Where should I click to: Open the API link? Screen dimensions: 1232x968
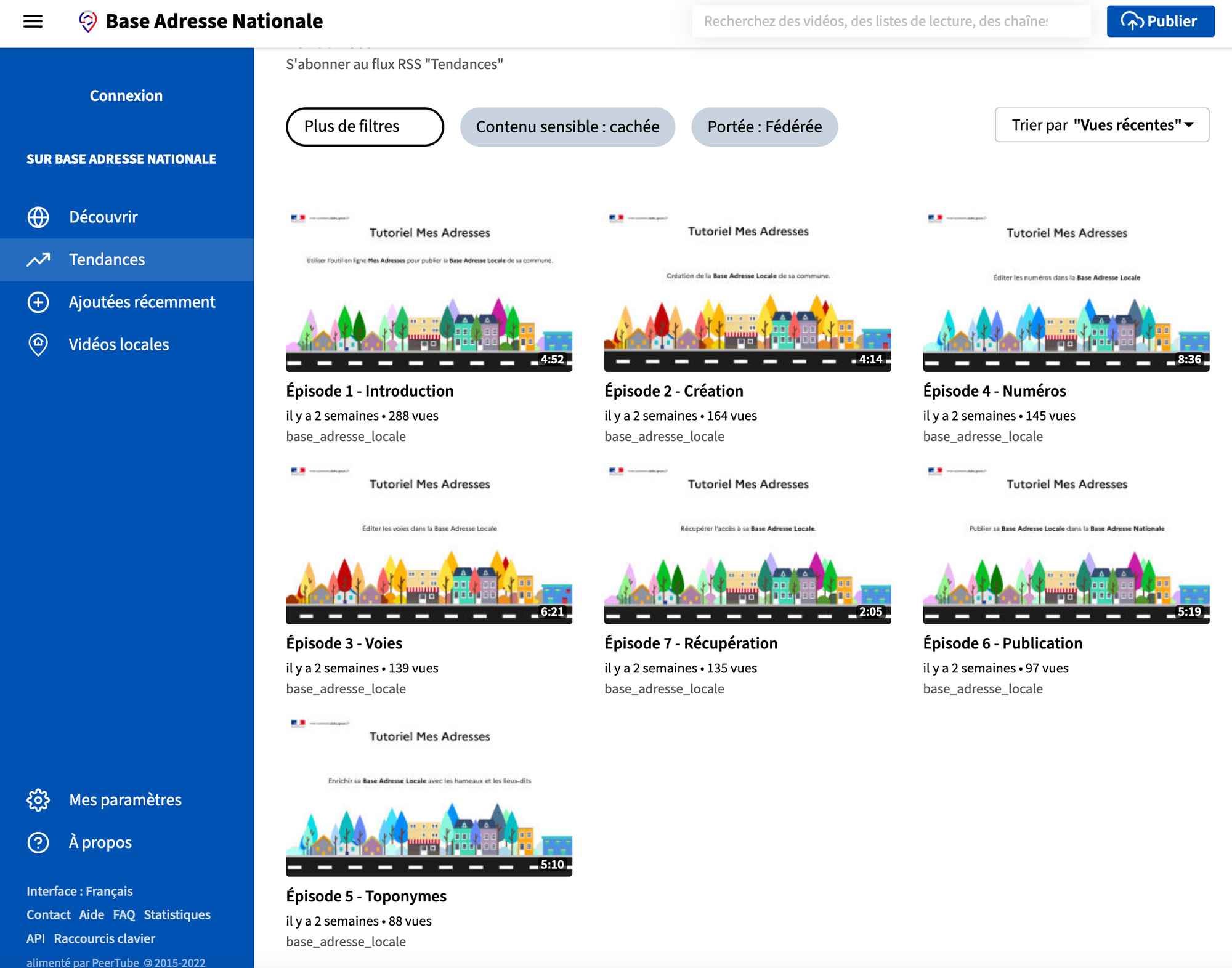(36, 939)
